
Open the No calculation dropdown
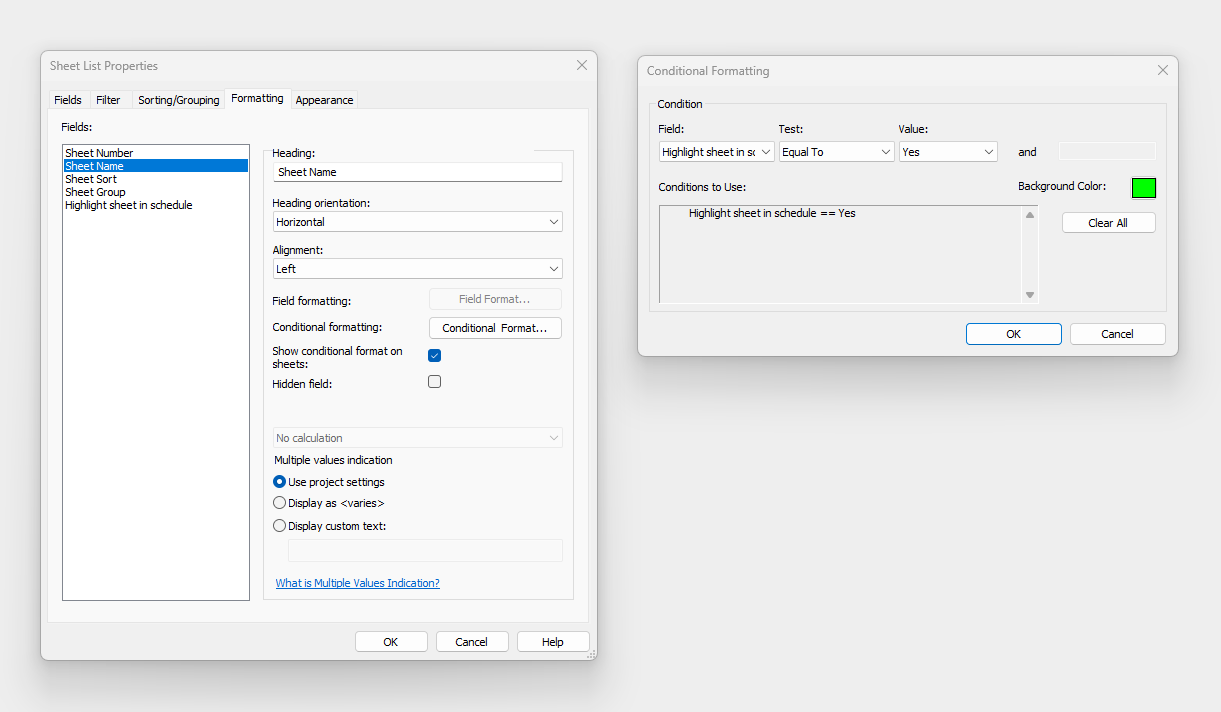[418, 438]
